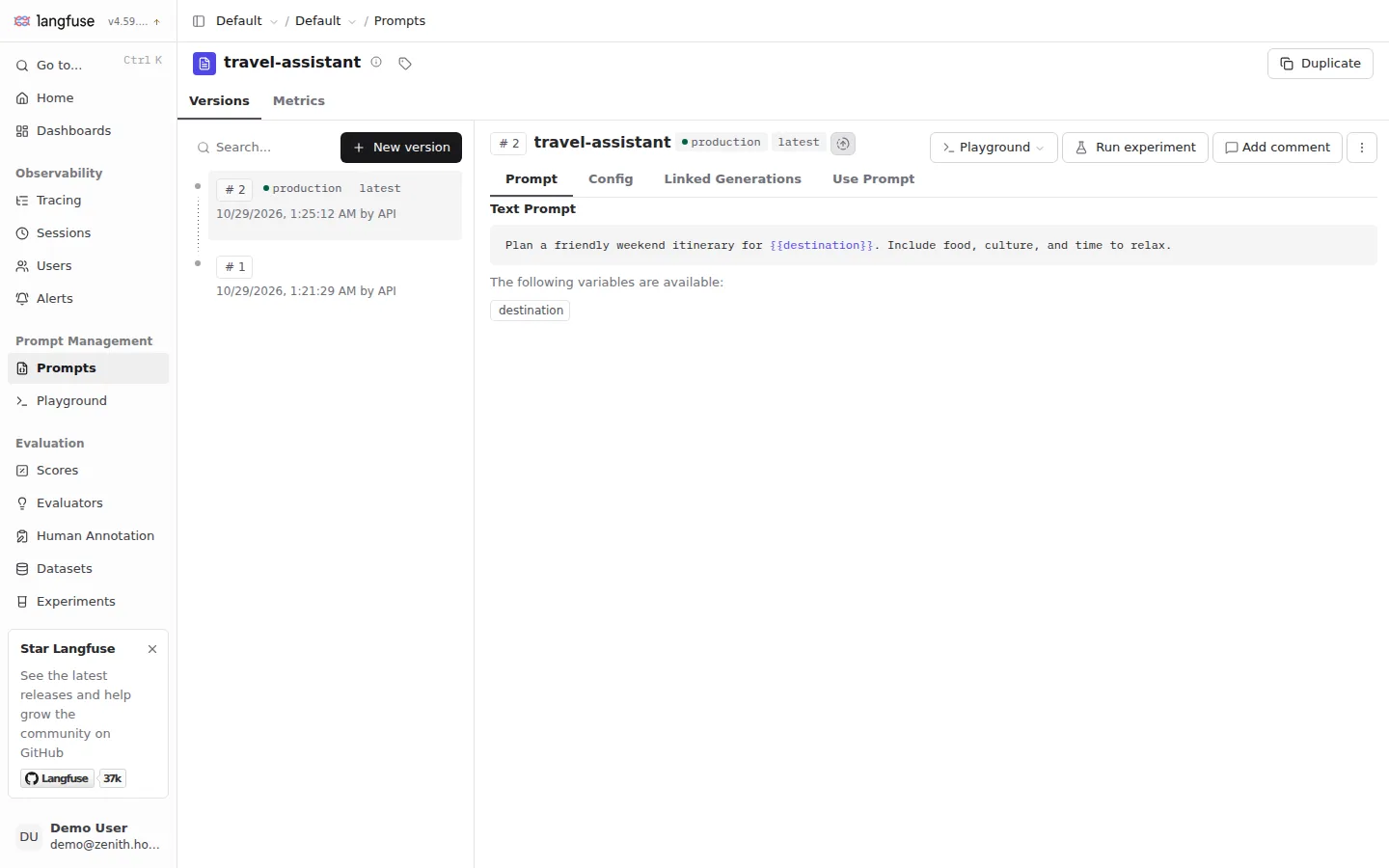Open Dashboards page
The width and height of the screenshot is (1389, 868).
click(89, 131)
